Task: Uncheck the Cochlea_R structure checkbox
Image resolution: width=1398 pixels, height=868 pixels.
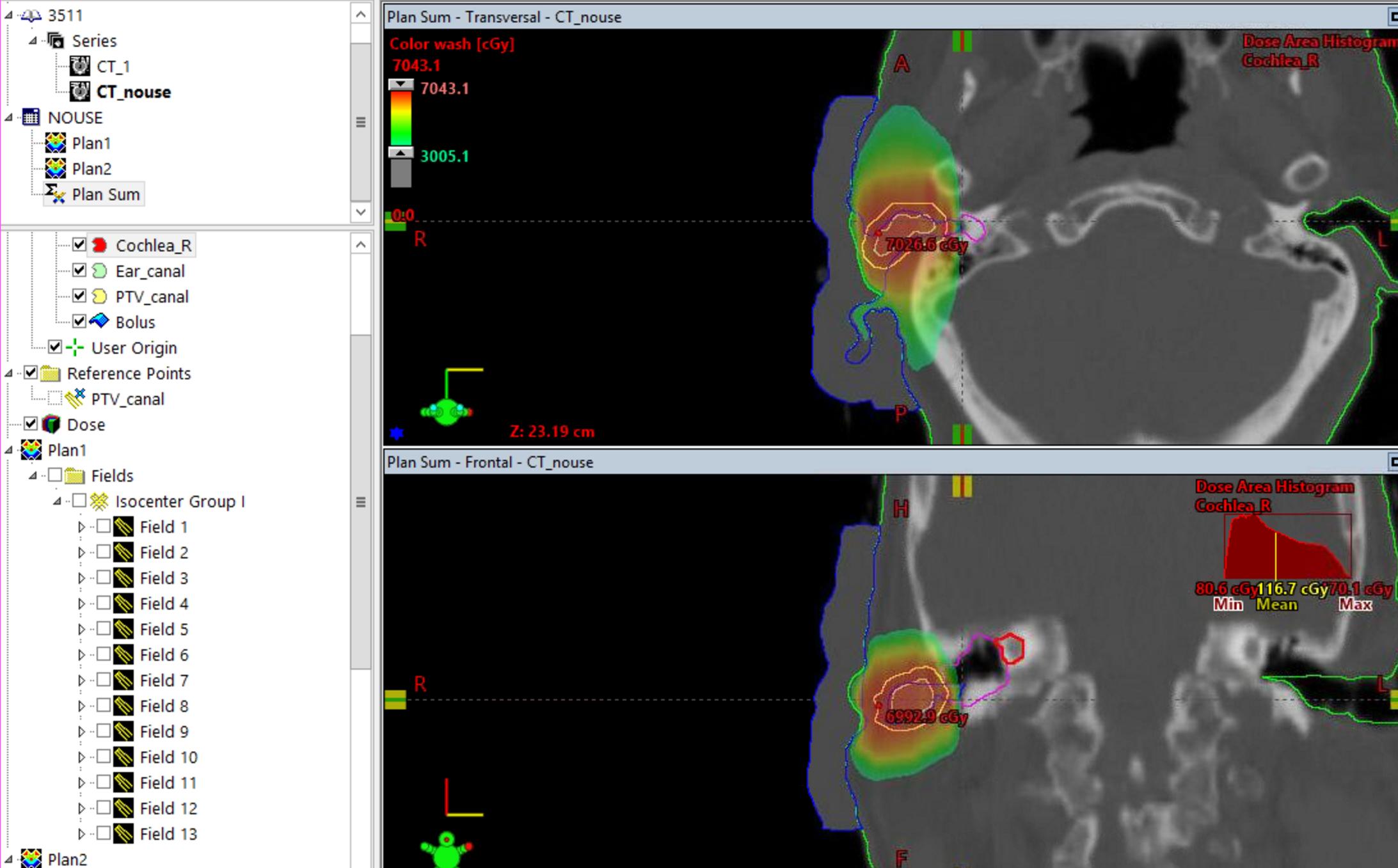Action: [x=79, y=245]
